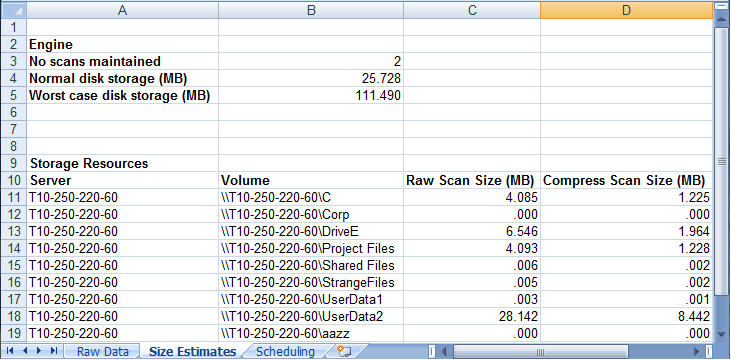Select row 1 header
Image resolution: width=731 pixels, height=360 pixels.
tap(13, 27)
